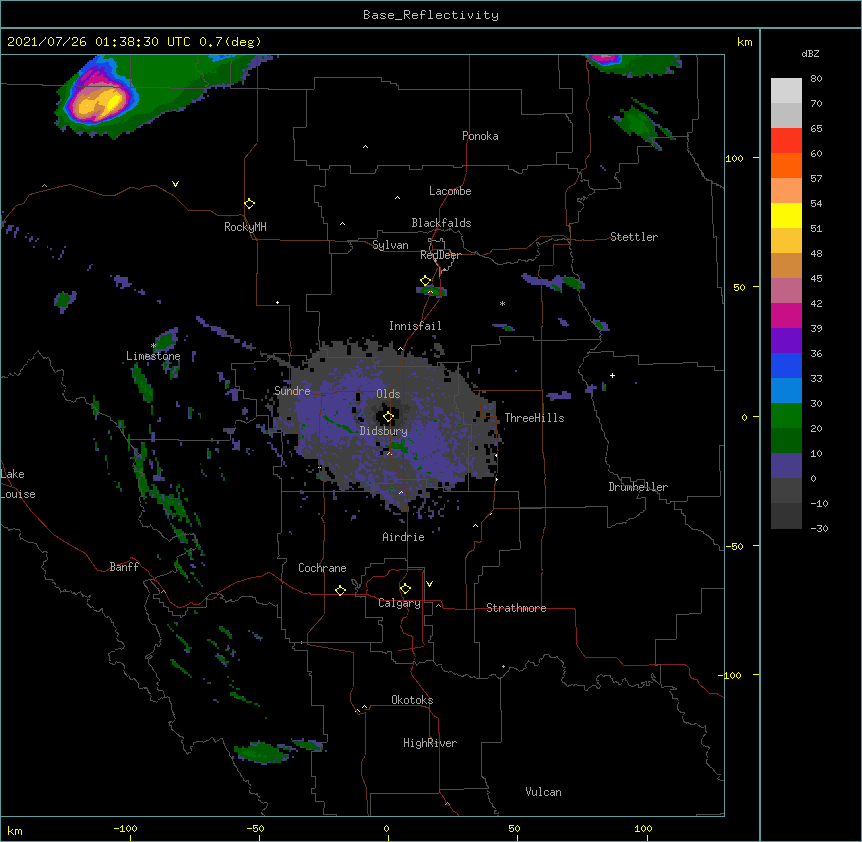Click the yellow v marker east of Calgary
The image size is (862, 842).
click(x=429, y=584)
